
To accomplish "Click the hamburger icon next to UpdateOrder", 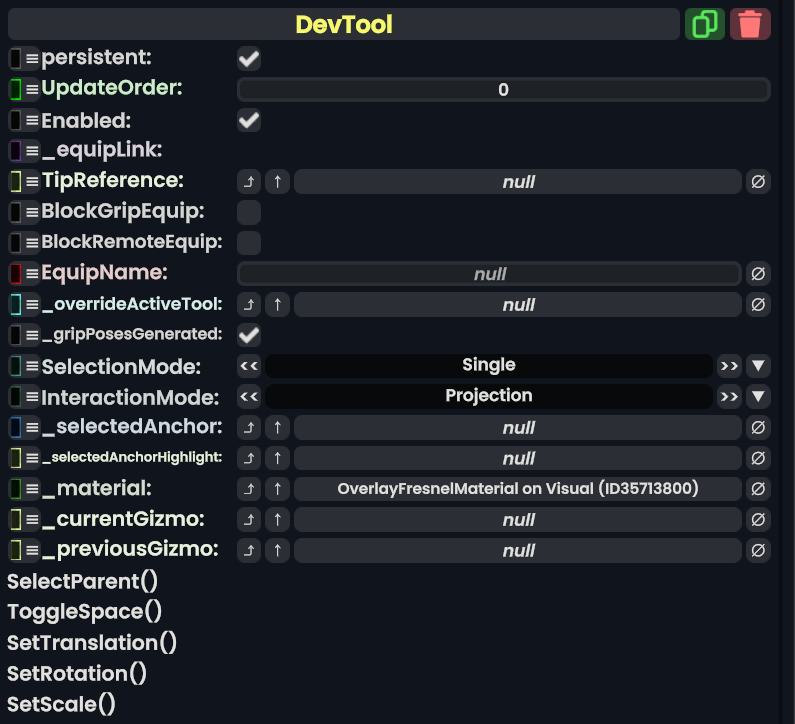I will coord(32,90).
